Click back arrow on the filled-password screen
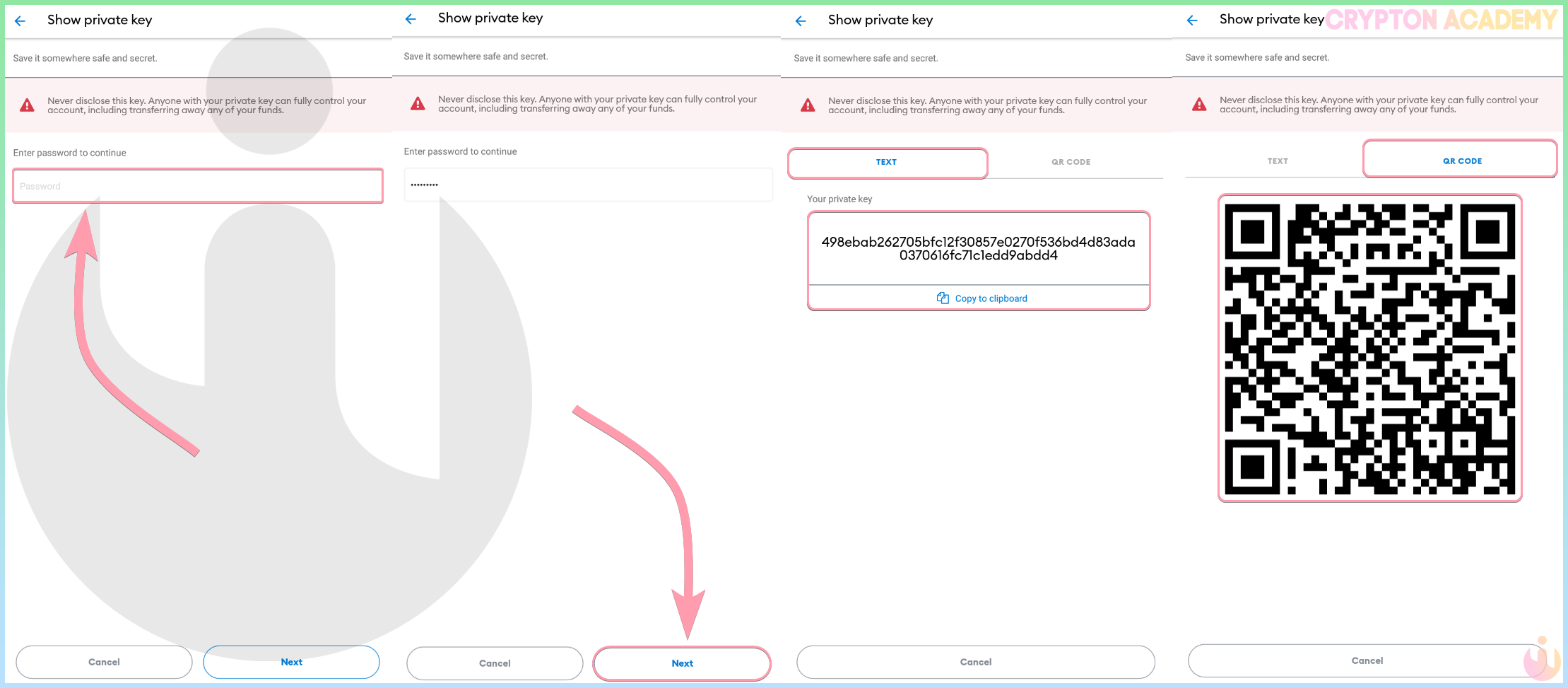 click(411, 19)
